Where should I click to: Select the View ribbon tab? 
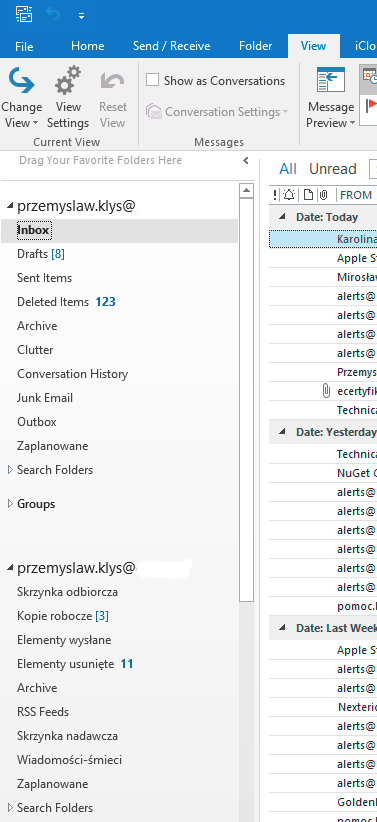coord(314,46)
